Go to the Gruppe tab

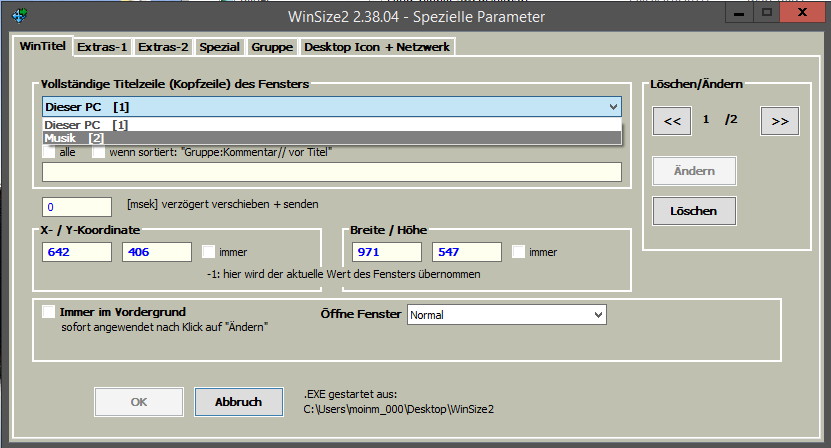(272, 47)
